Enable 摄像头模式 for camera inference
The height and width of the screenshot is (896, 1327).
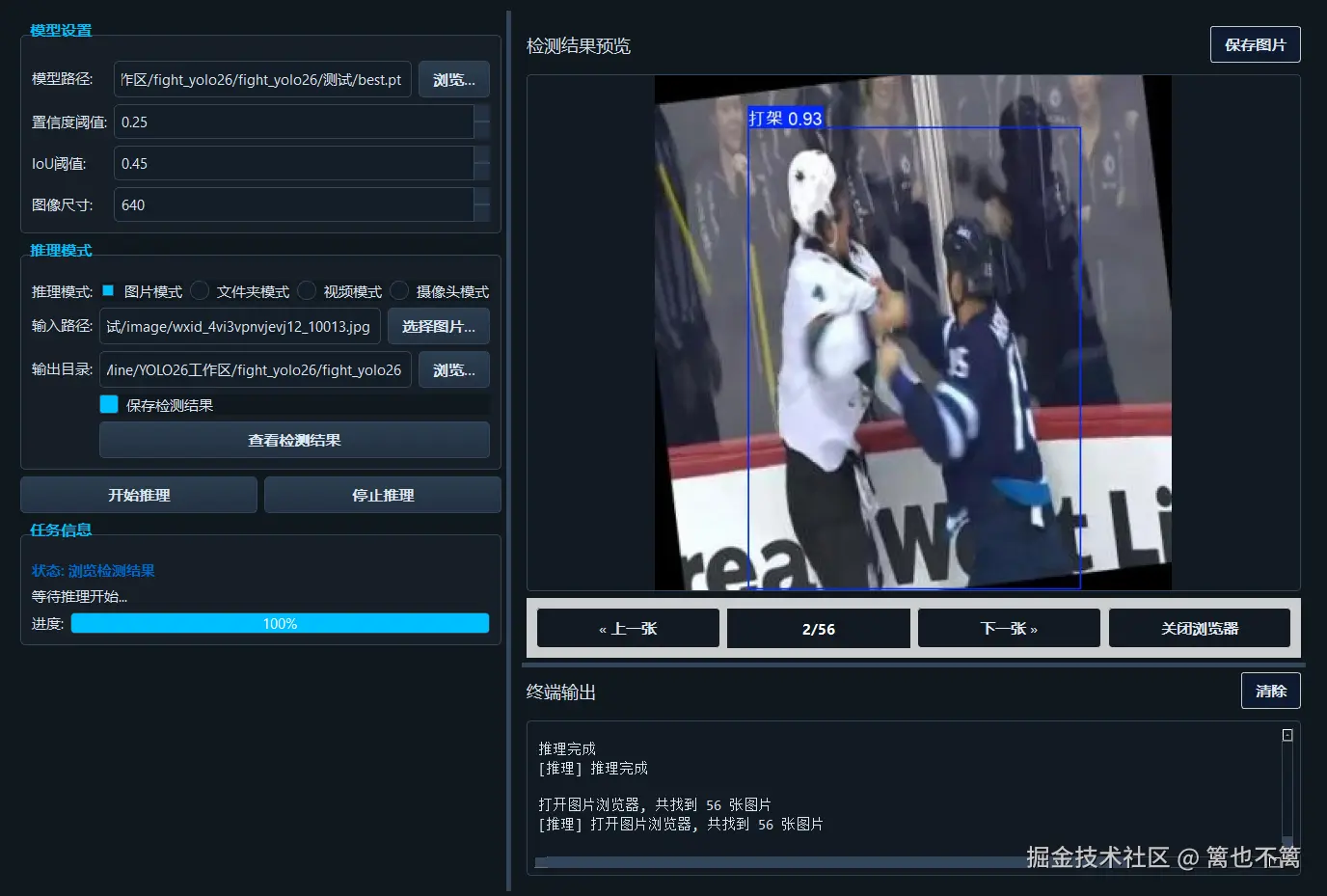point(398,289)
